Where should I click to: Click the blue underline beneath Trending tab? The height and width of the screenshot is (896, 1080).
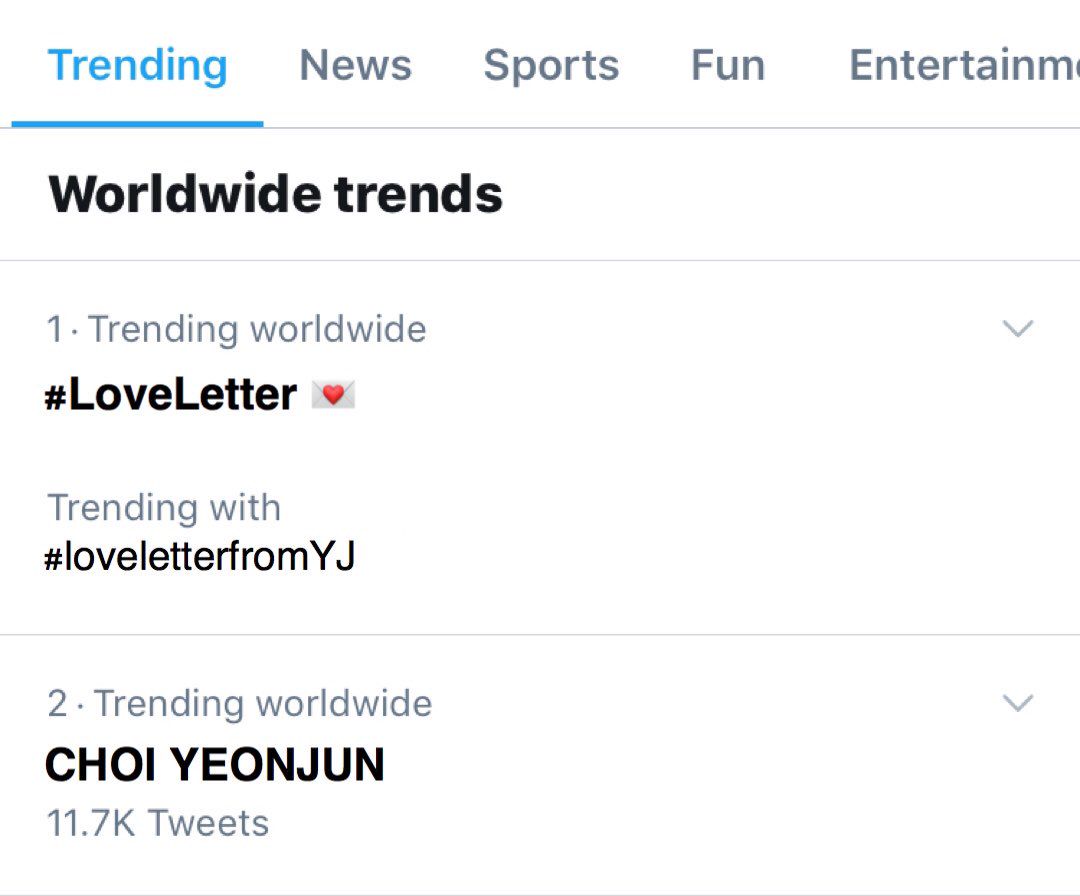pos(137,124)
